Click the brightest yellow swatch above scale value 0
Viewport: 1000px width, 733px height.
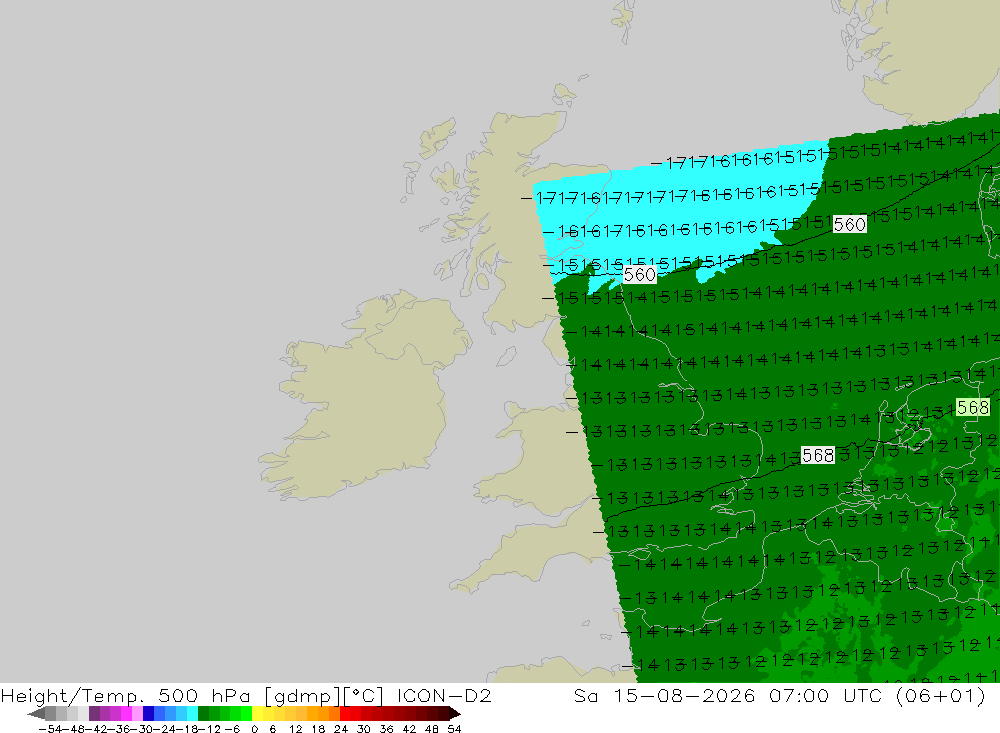point(258,713)
